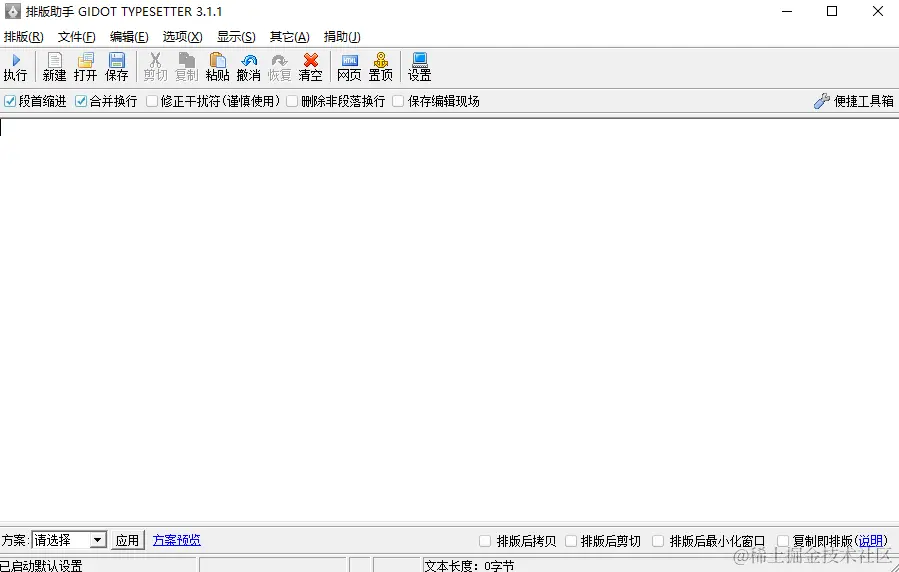The image size is (899, 572).
Task: Click the app logo in title bar
Action: click(12, 11)
